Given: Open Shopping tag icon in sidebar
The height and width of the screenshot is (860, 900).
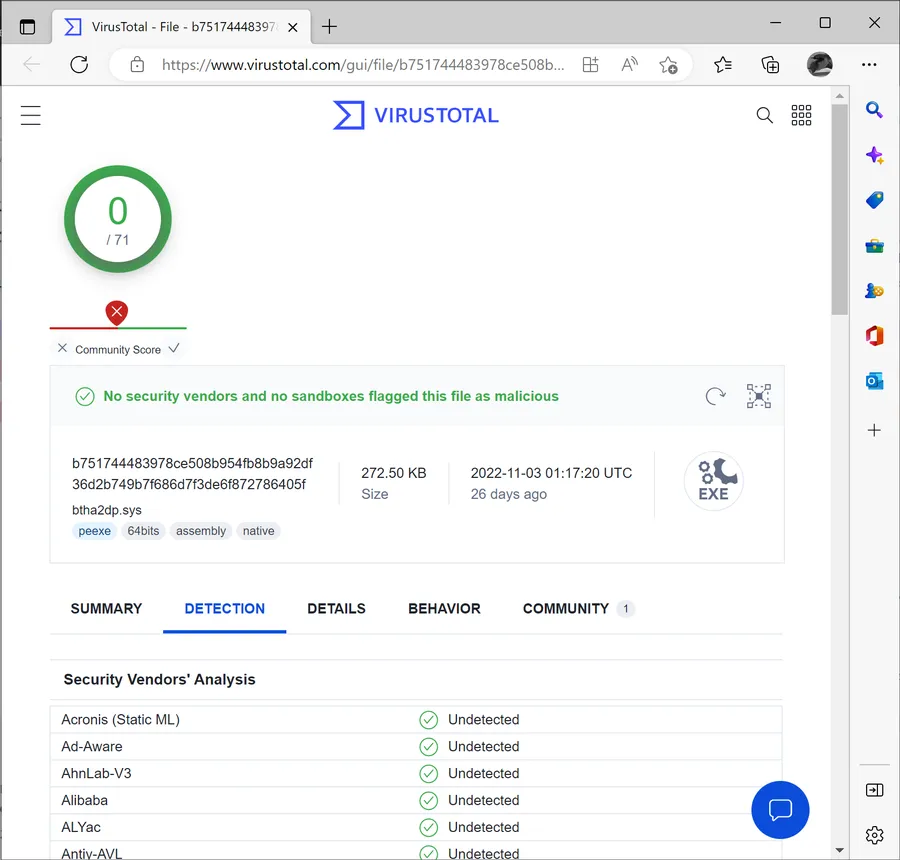Looking at the screenshot, I should point(874,200).
